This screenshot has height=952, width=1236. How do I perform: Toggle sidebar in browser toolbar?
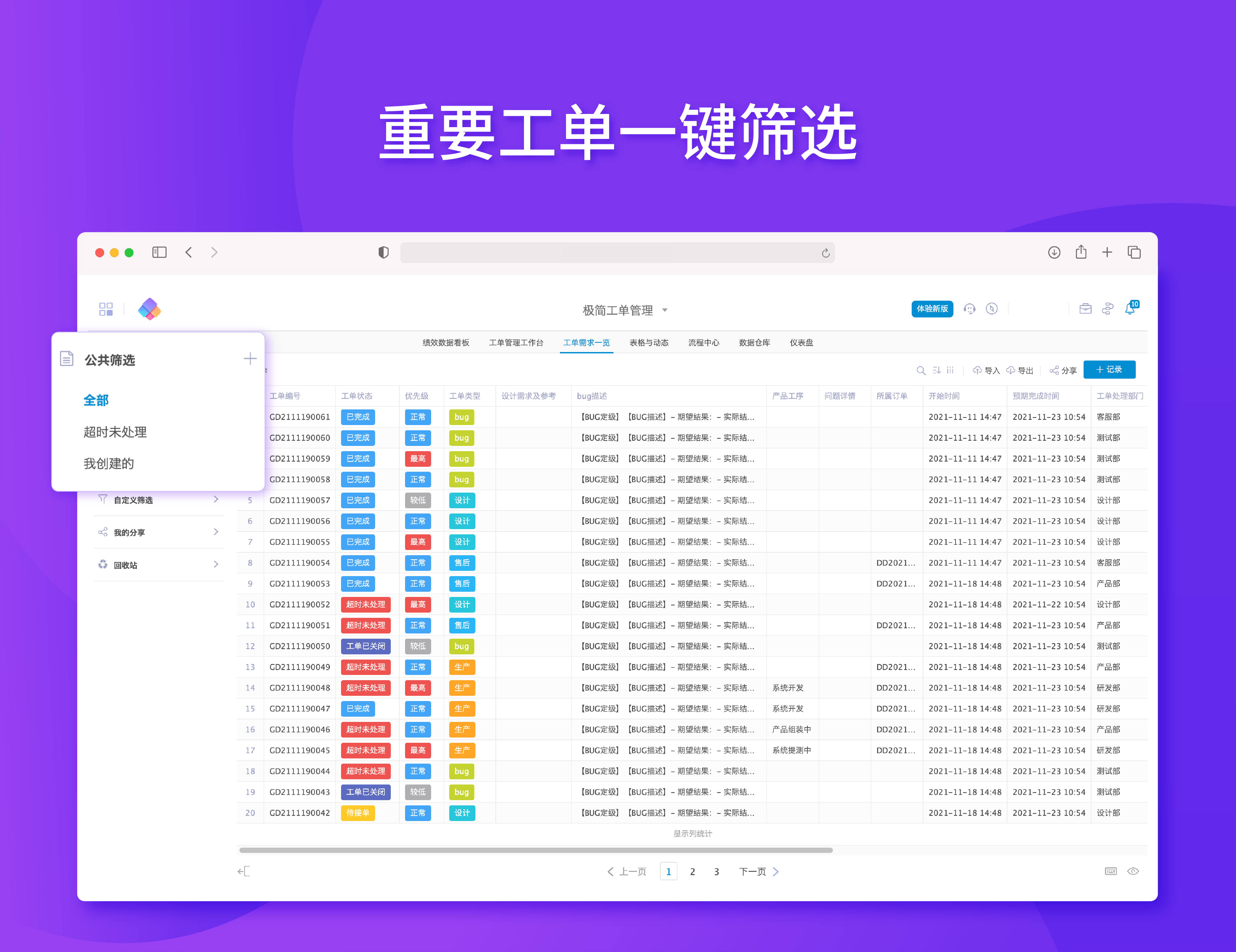[x=160, y=252]
